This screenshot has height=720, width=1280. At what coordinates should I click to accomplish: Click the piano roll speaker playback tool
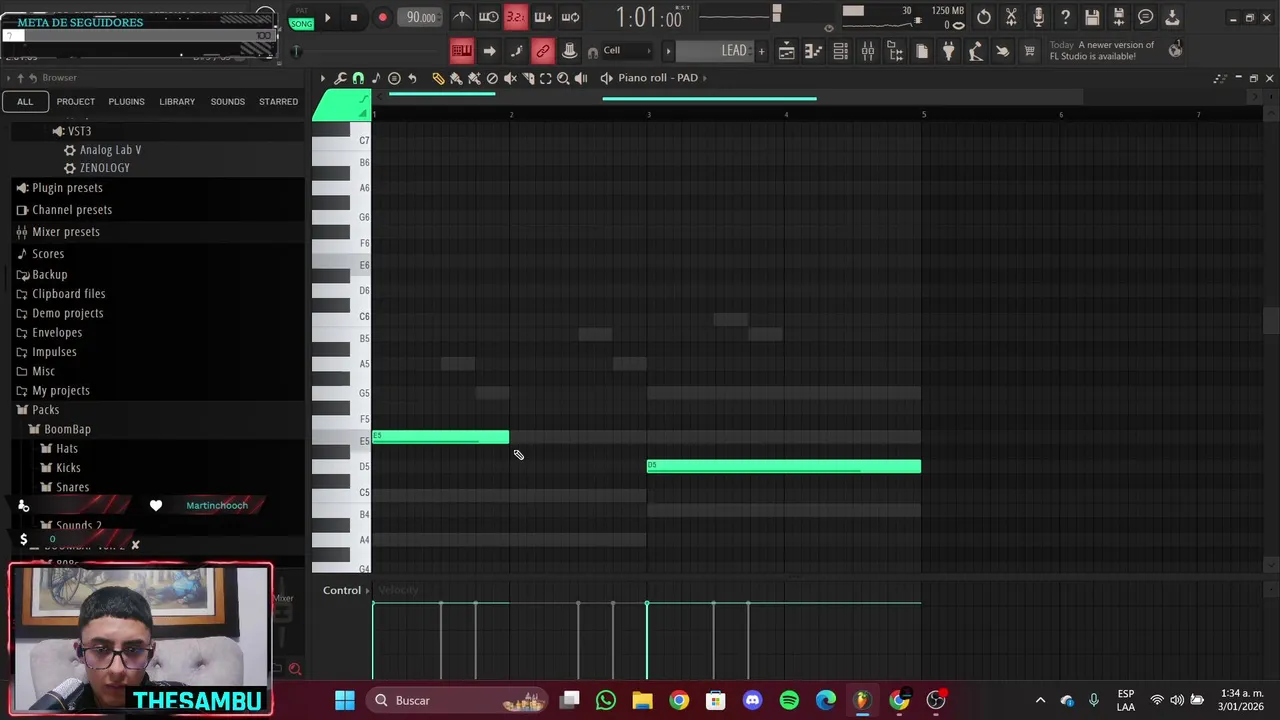pyautogui.click(x=581, y=78)
